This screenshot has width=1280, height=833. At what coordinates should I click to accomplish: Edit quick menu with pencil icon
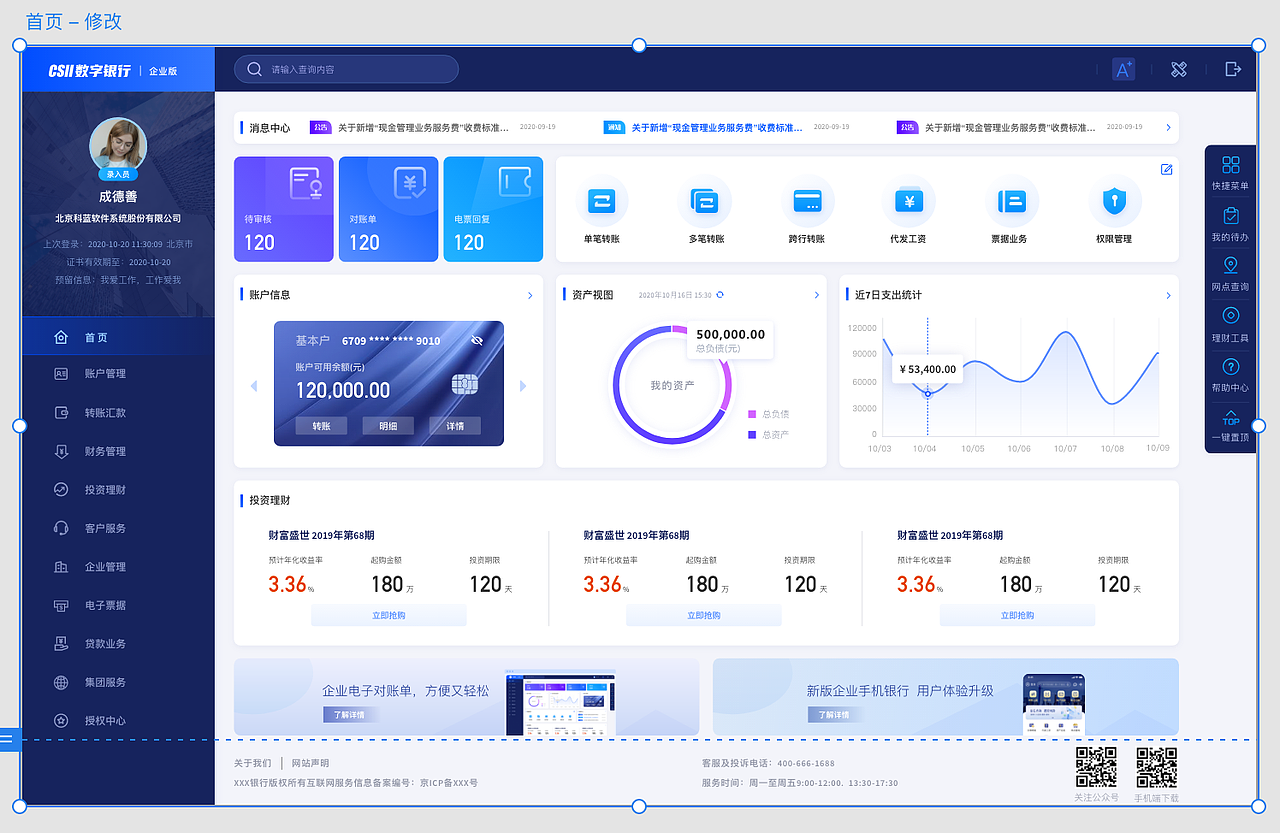[1166, 170]
